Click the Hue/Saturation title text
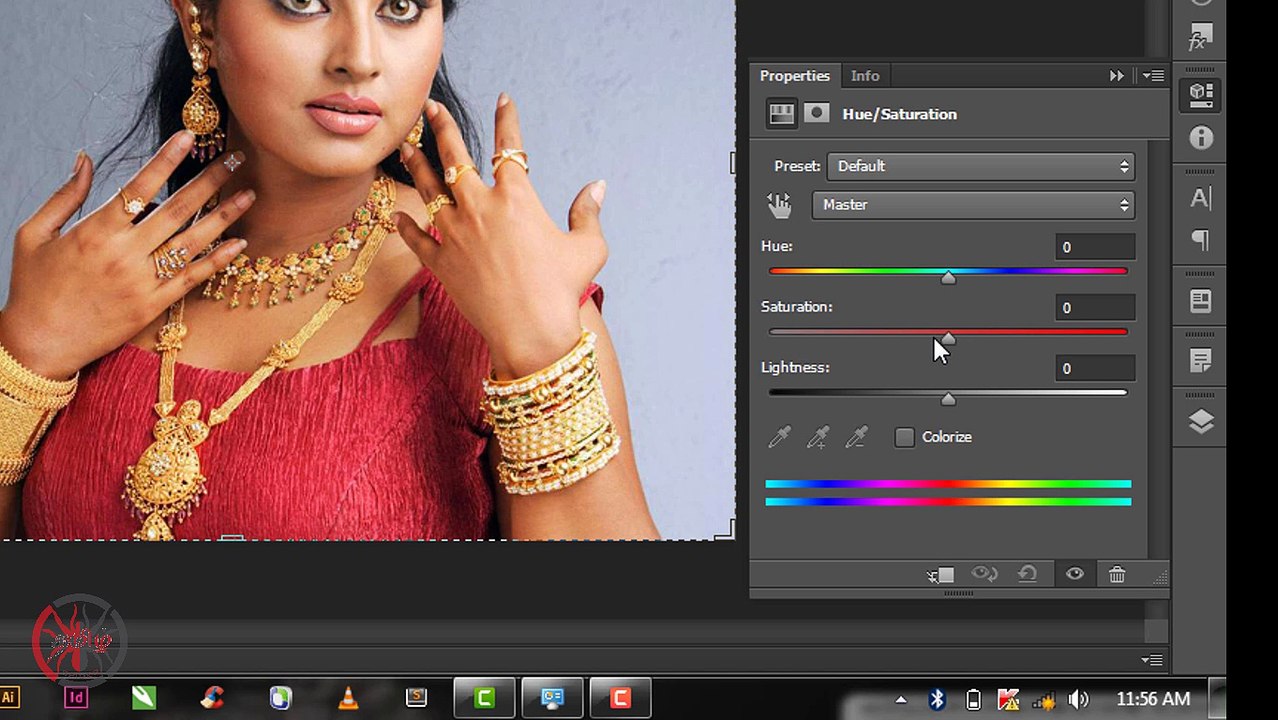The width and height of the screenshot is (1278, 720). click(899, 114)
